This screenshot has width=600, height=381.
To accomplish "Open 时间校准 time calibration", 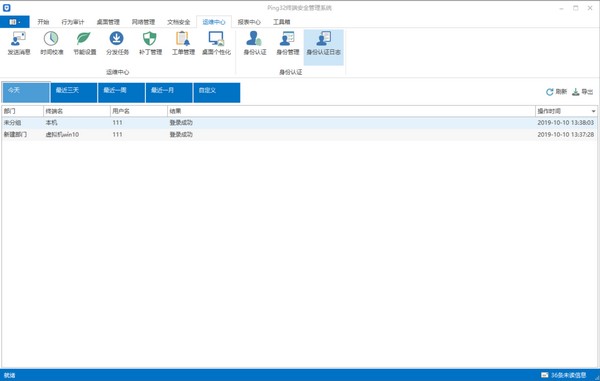I will click(52, 44).
